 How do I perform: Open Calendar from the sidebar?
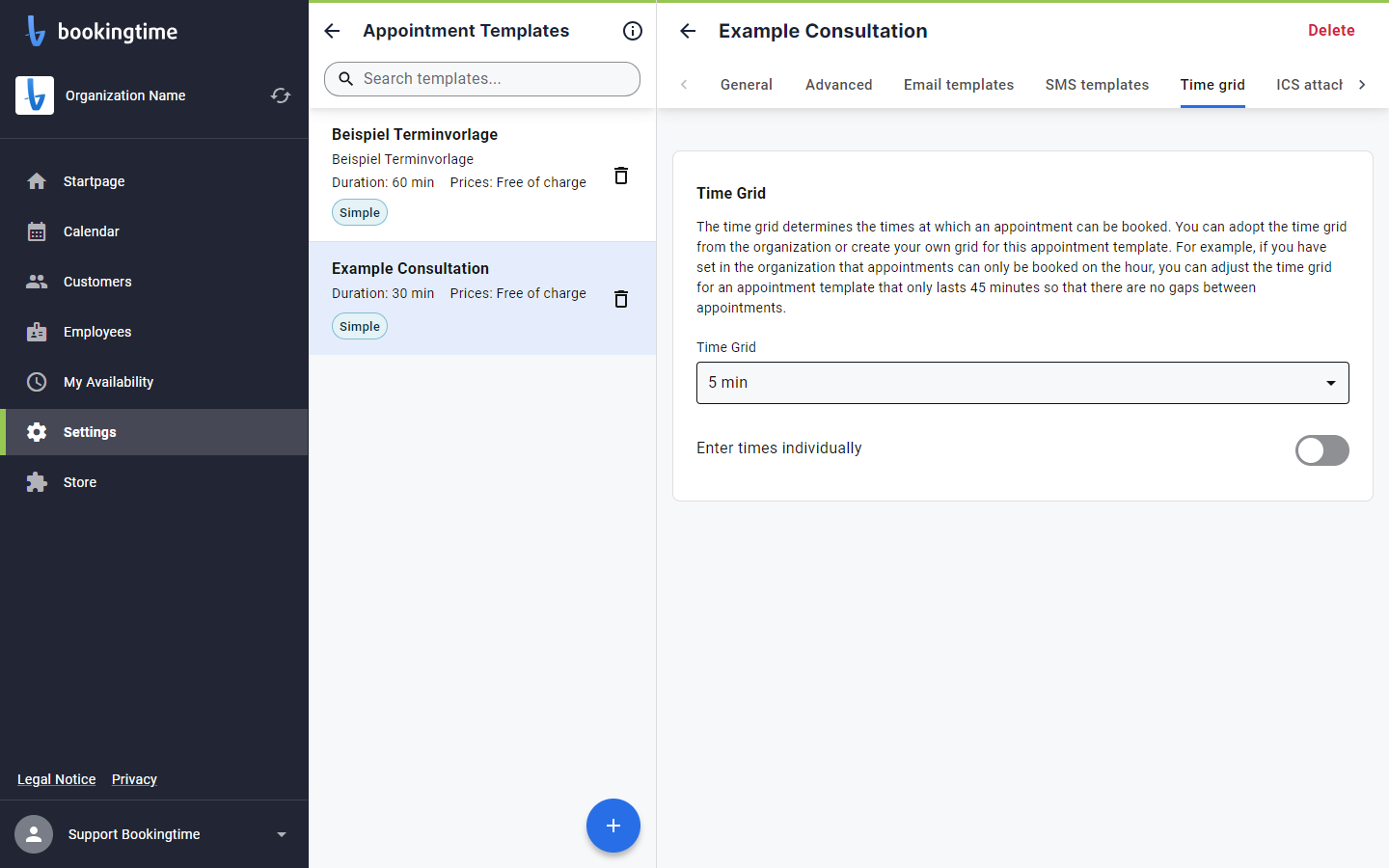[x=154, y=231]
